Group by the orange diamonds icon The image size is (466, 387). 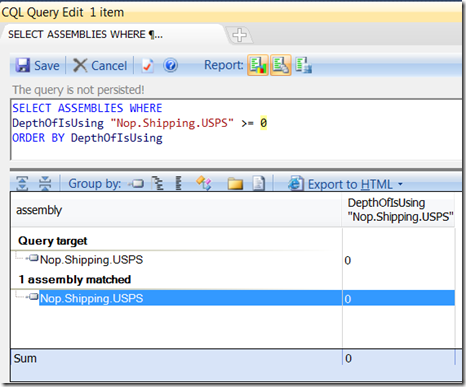click(204, 183)
